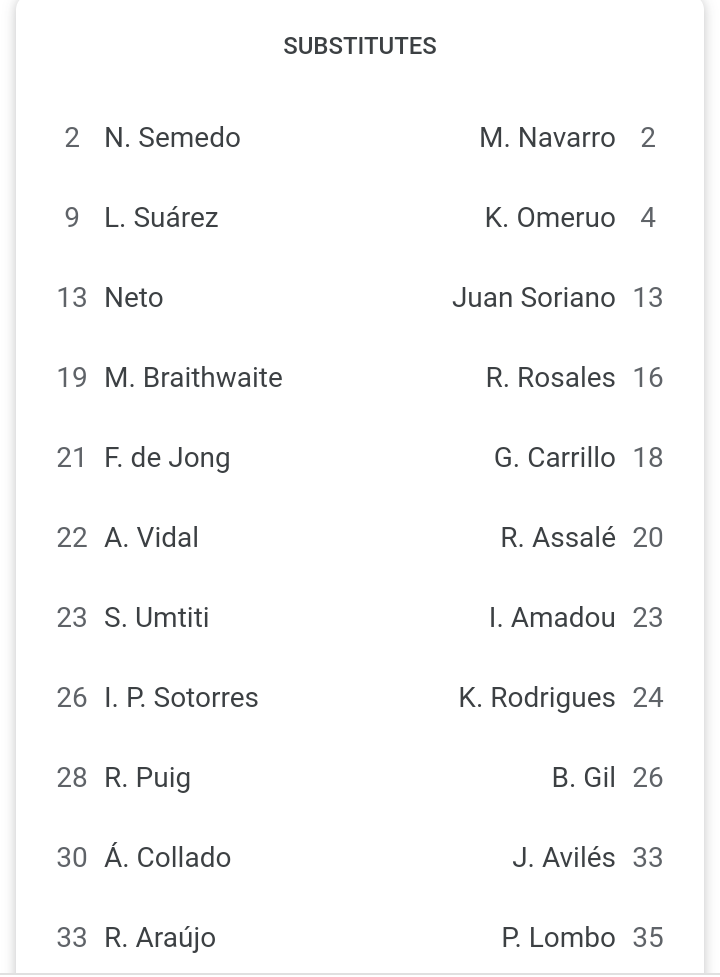Click goalkeeper Neto in substitutes

click(x=134, y=297)
